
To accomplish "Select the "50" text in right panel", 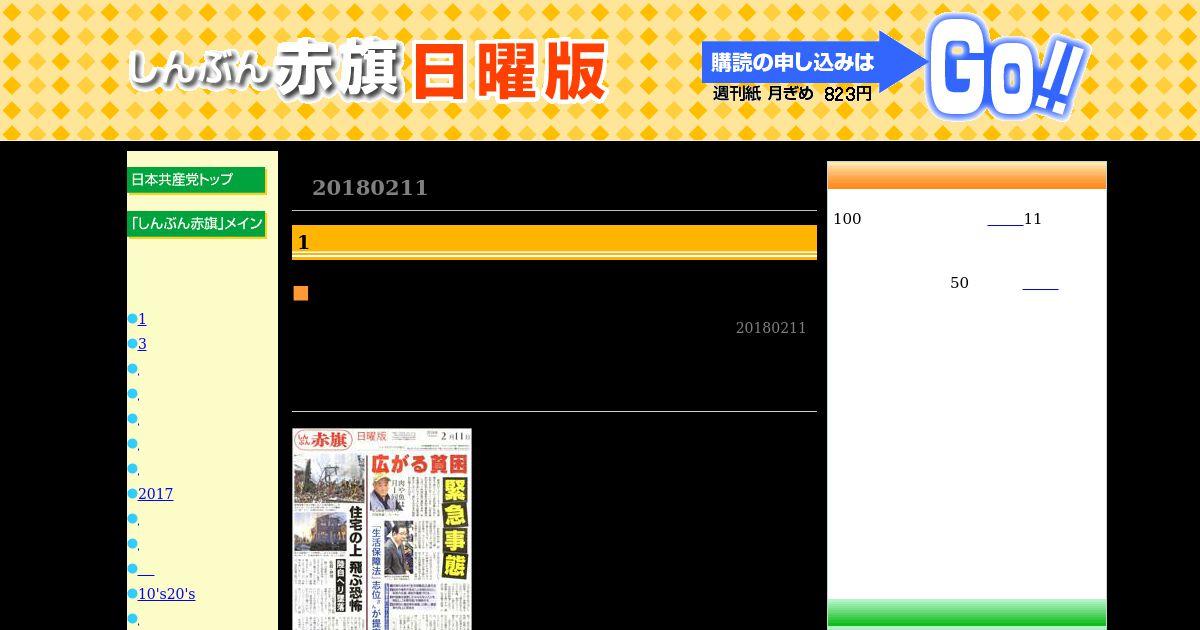I will pyautogui.click(x=959, y=283).
